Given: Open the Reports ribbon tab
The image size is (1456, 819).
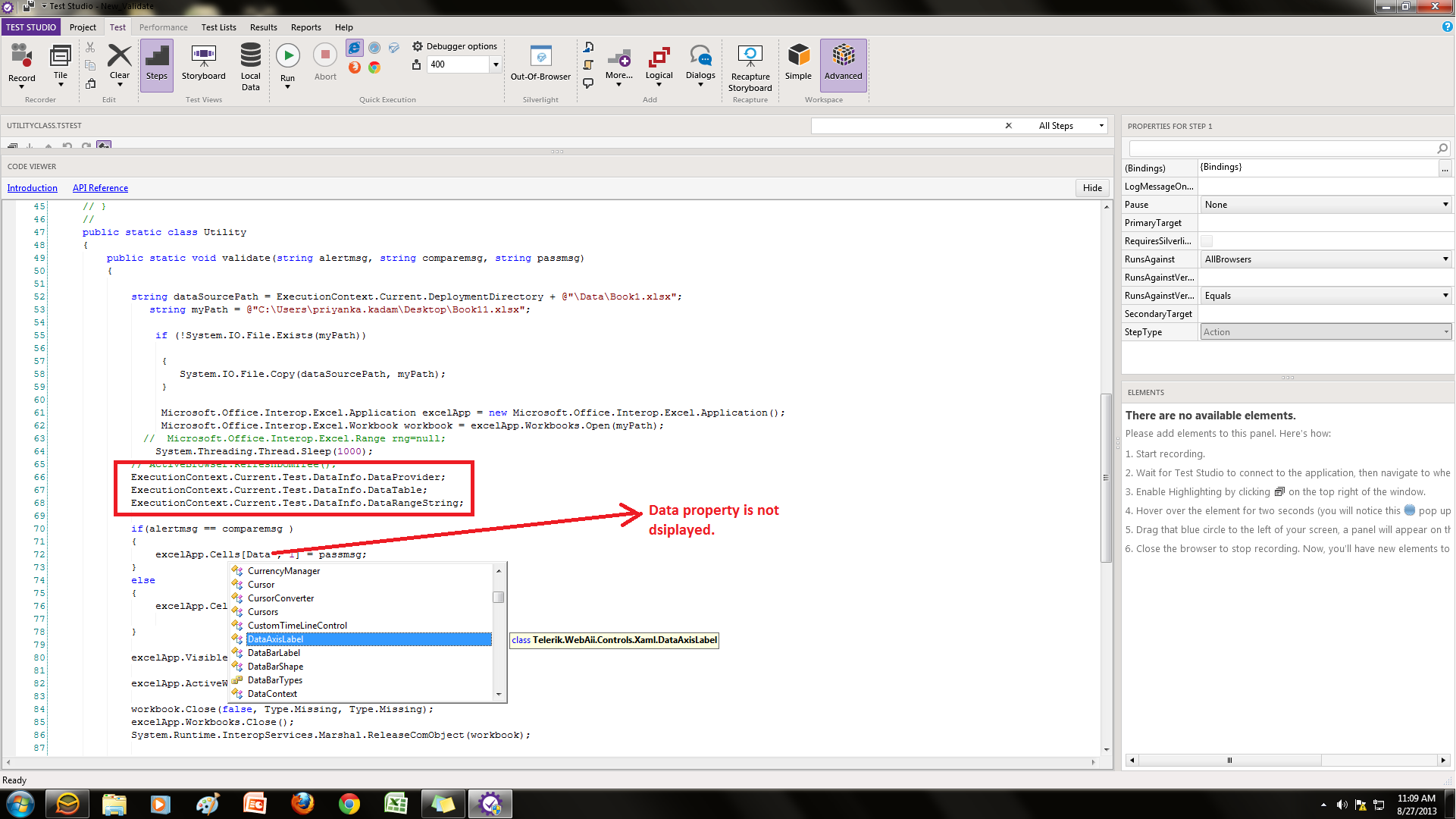Looking at the screenshot, I should click(x=305, y=27).
